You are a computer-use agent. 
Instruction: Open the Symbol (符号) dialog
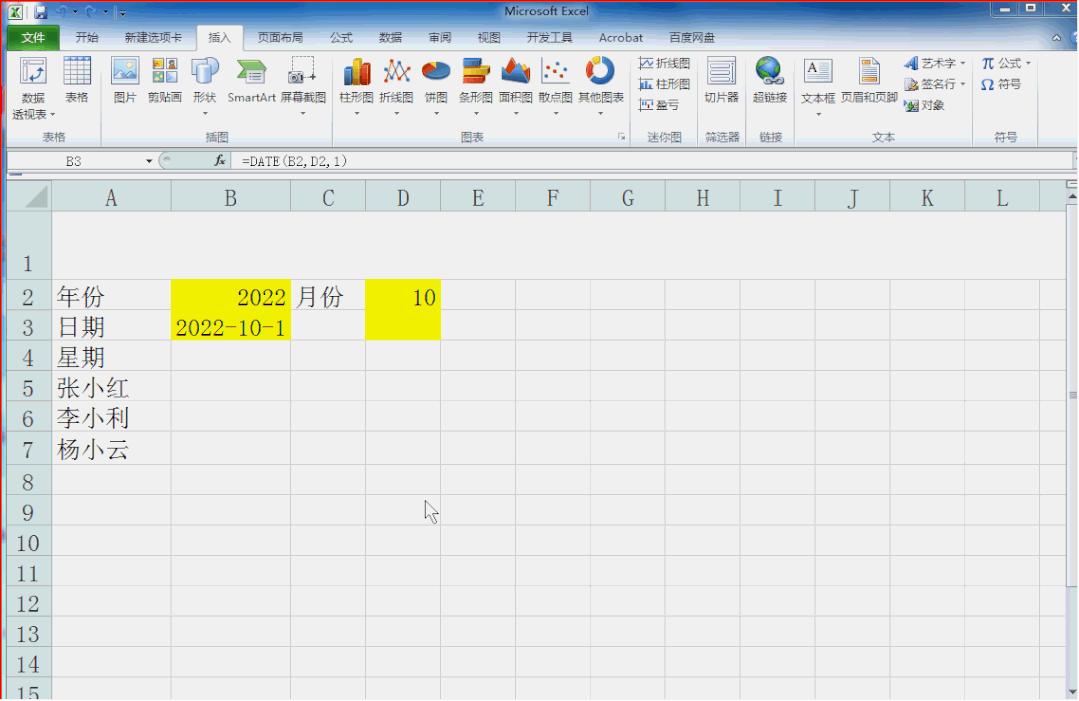(1001, 84)
